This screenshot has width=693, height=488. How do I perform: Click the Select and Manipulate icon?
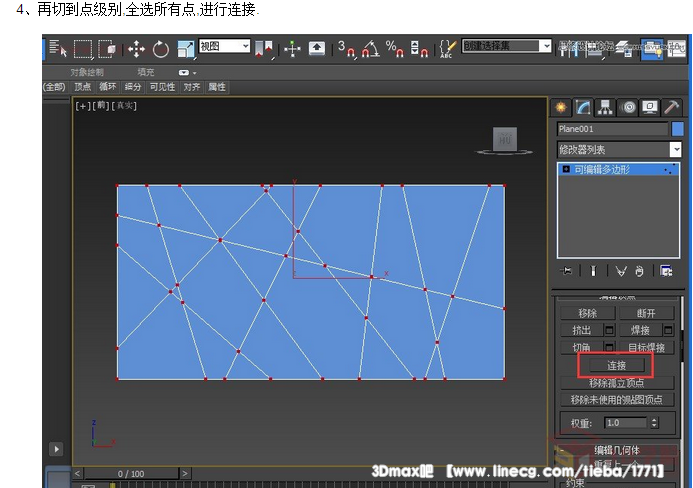[x=292, y=49]
